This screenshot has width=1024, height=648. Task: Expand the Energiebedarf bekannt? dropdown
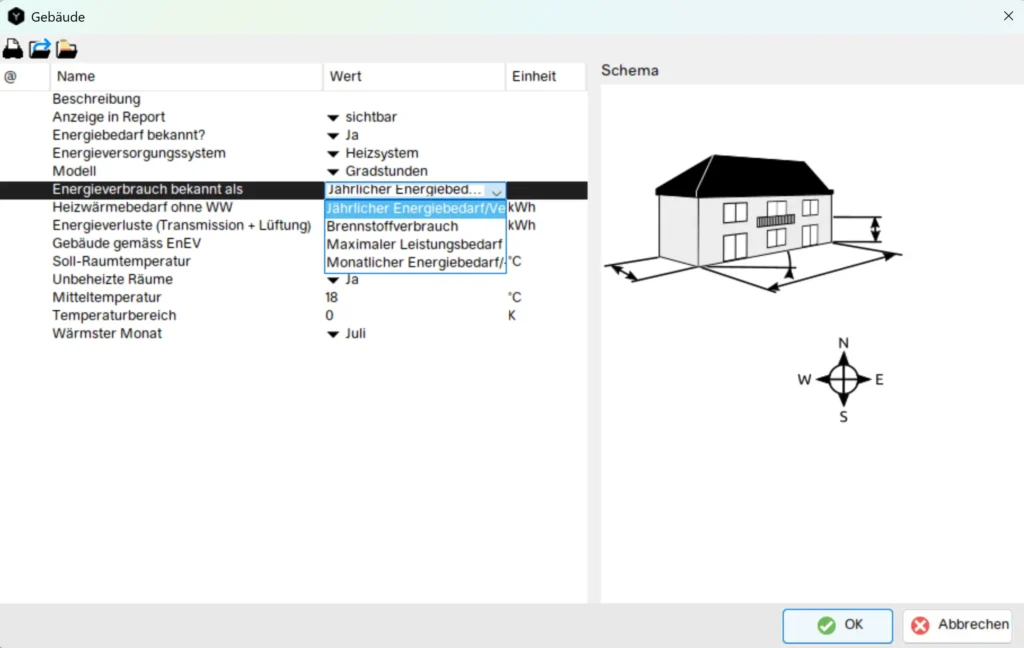pyautogui.click(x=334, y=136)
